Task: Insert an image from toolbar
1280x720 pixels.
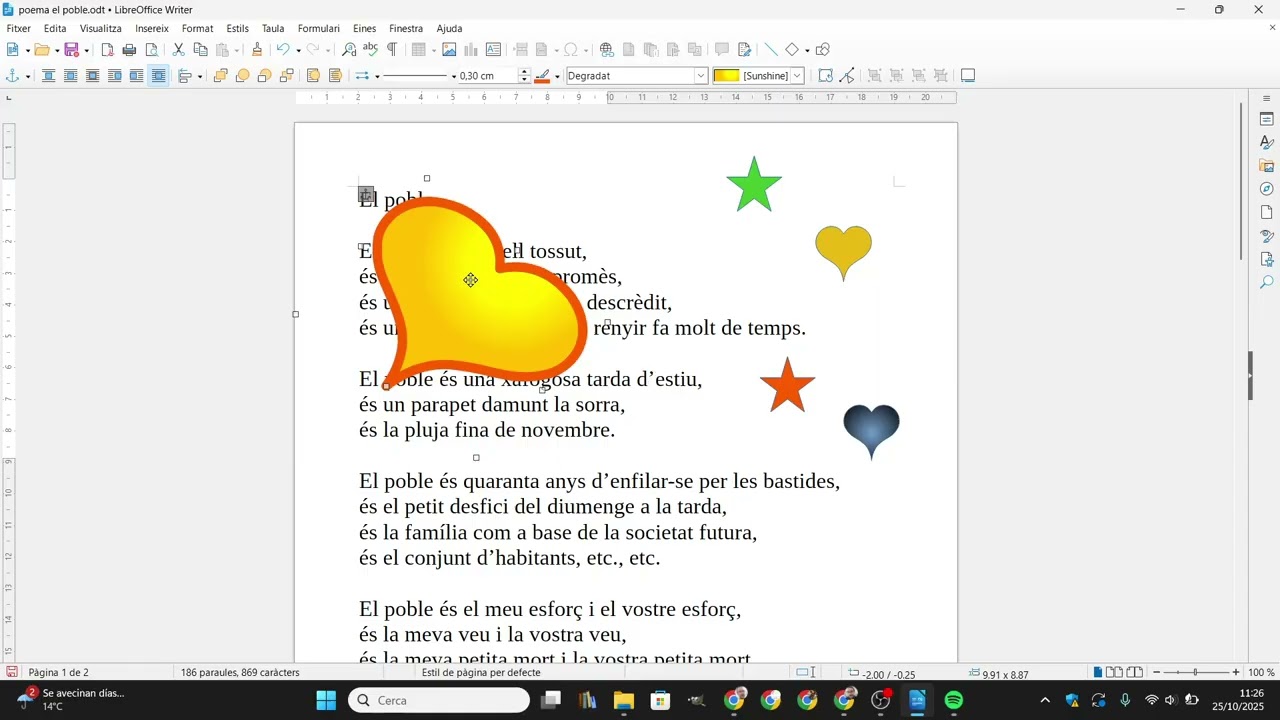Action: [449, 50]
